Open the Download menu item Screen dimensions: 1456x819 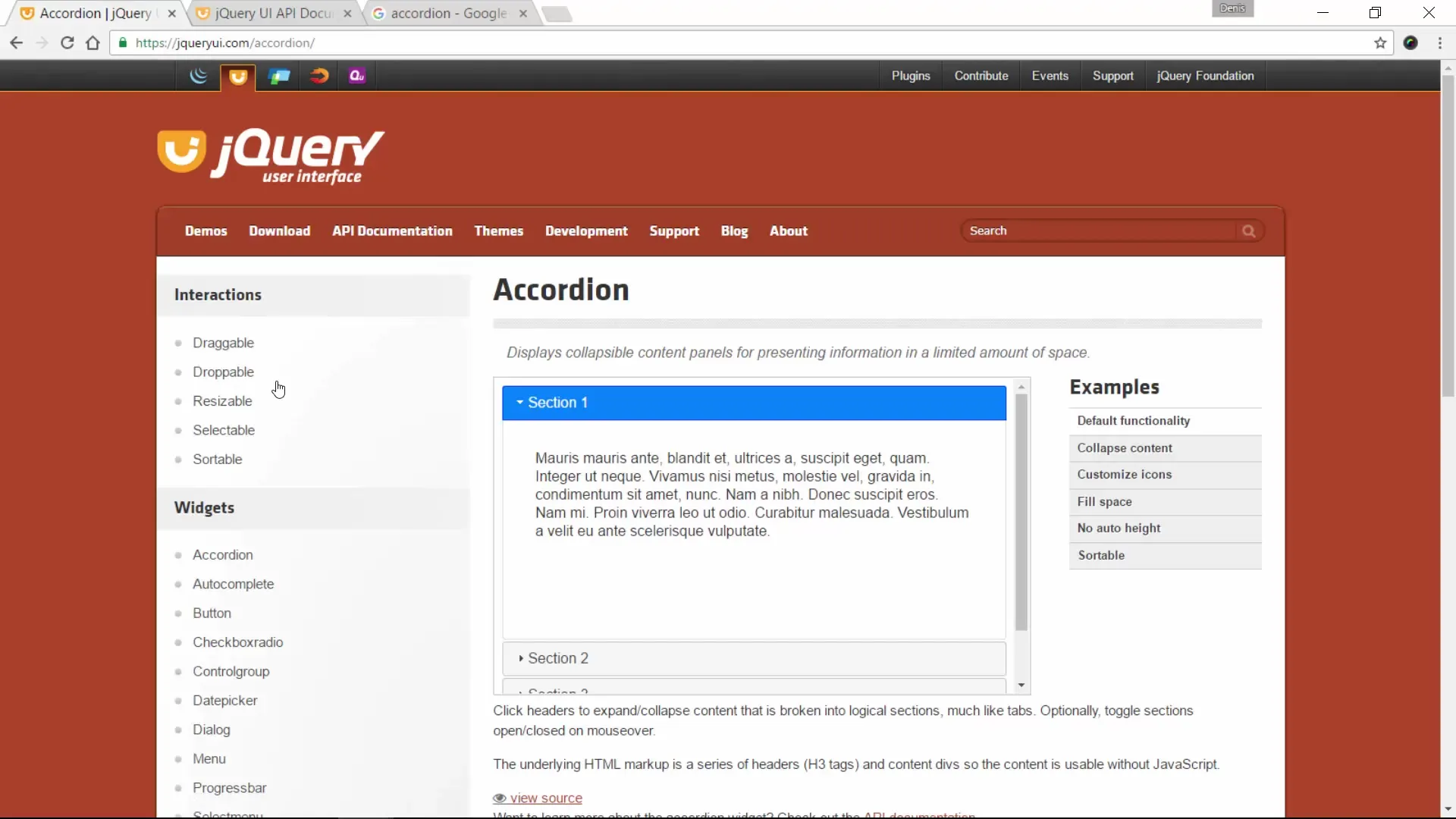click(279, 231)
